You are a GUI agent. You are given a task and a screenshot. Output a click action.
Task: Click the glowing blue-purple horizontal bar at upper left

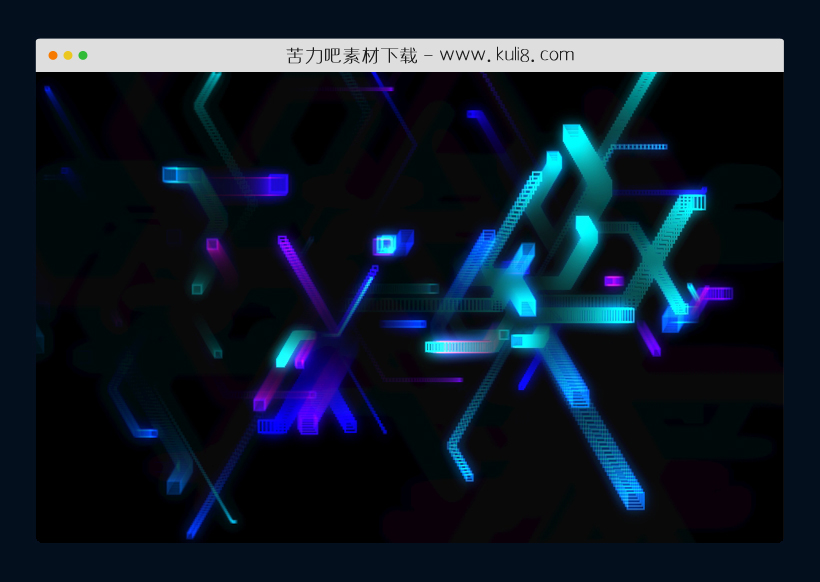pyautogui.click(x=226, y=182)
